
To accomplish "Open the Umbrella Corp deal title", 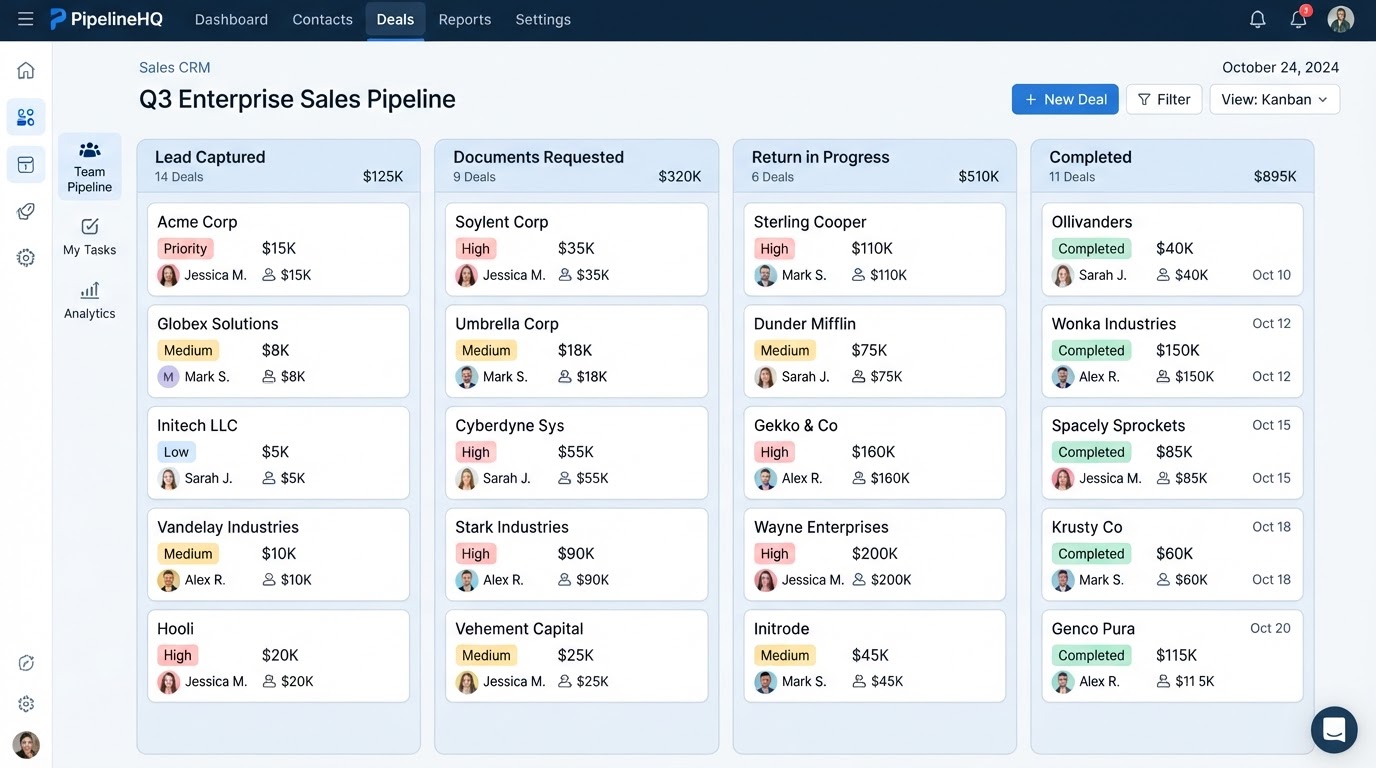I will coord(507,324).
